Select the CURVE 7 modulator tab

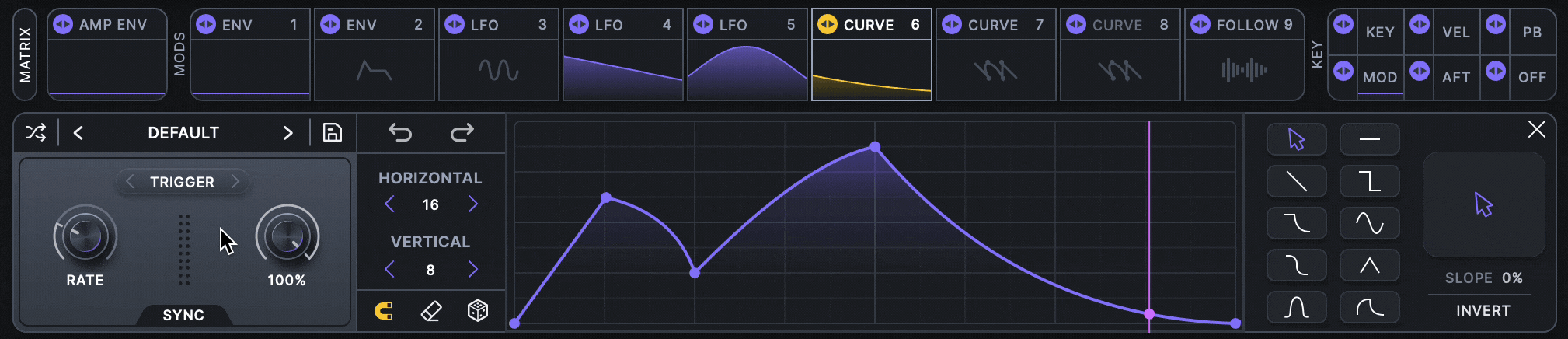pos(996,54)
